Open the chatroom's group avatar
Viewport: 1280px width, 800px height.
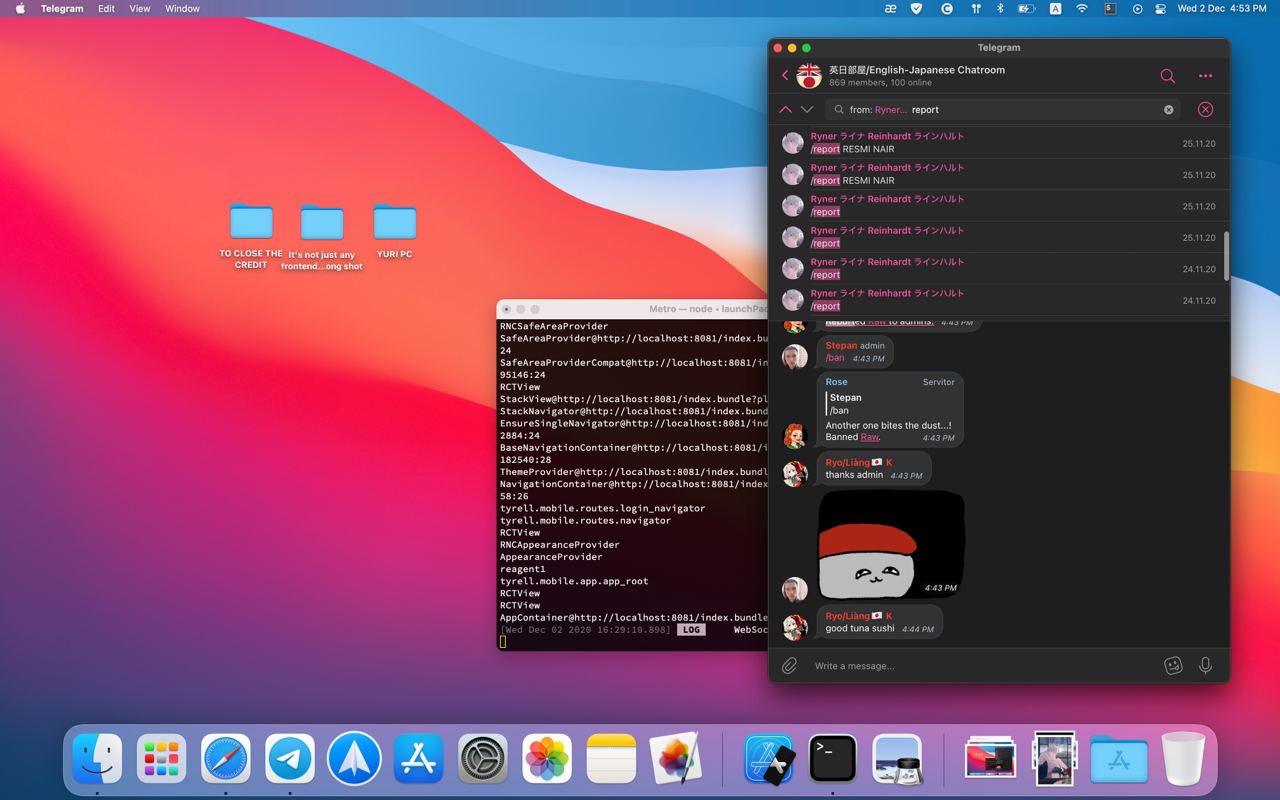pos(809,75)
